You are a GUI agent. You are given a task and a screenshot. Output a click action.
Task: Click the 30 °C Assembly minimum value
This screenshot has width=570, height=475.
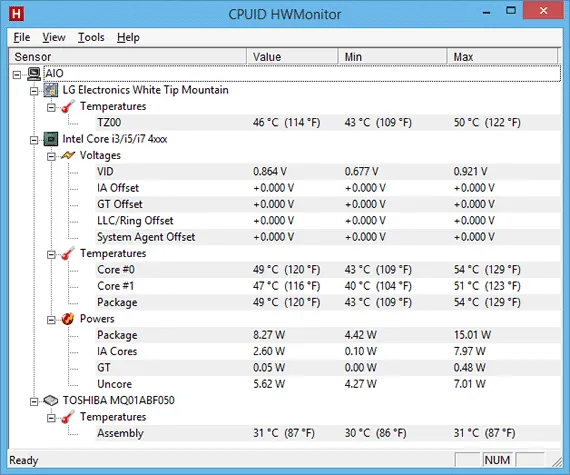point(375,433)
